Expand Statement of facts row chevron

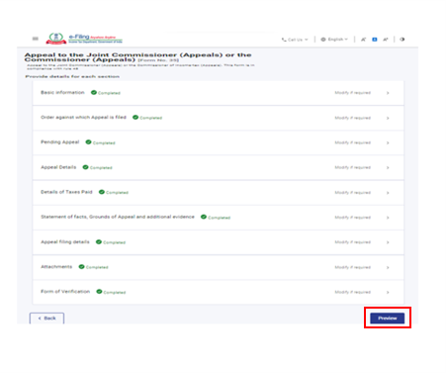coord(388,217)
